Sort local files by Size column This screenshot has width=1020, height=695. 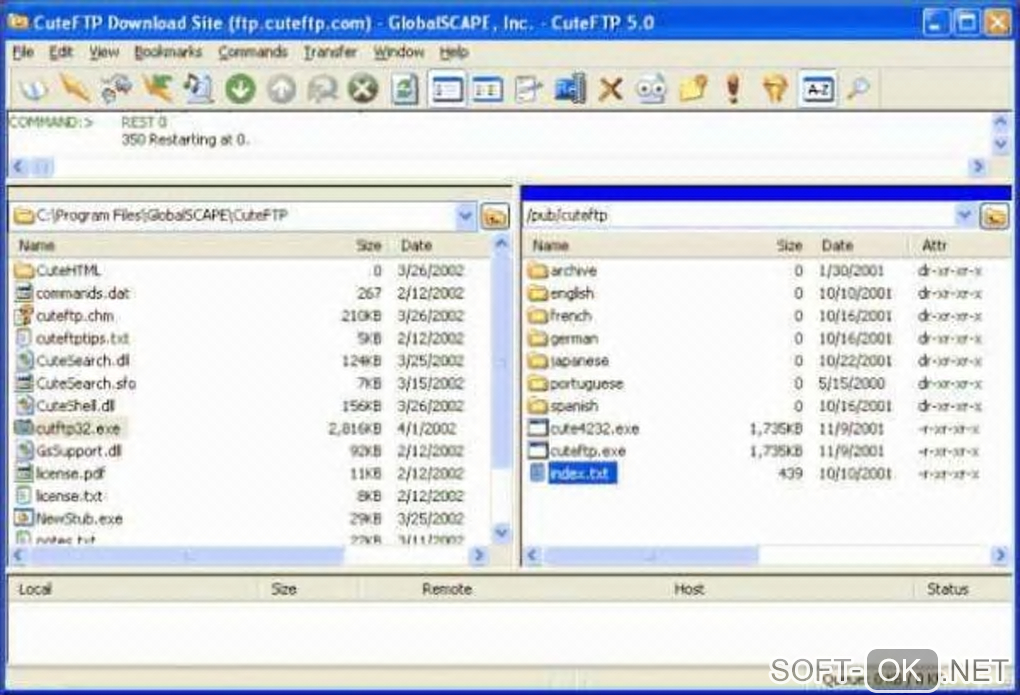368,245
